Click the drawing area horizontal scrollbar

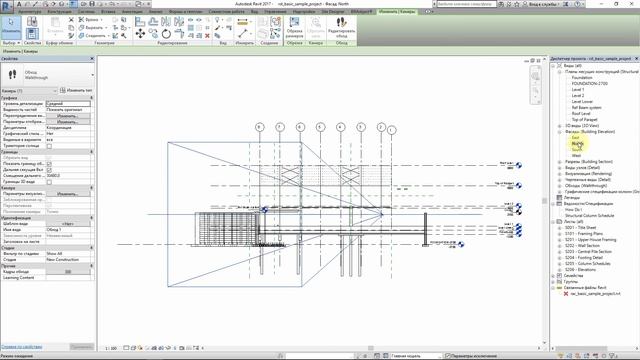coord(370,348)
